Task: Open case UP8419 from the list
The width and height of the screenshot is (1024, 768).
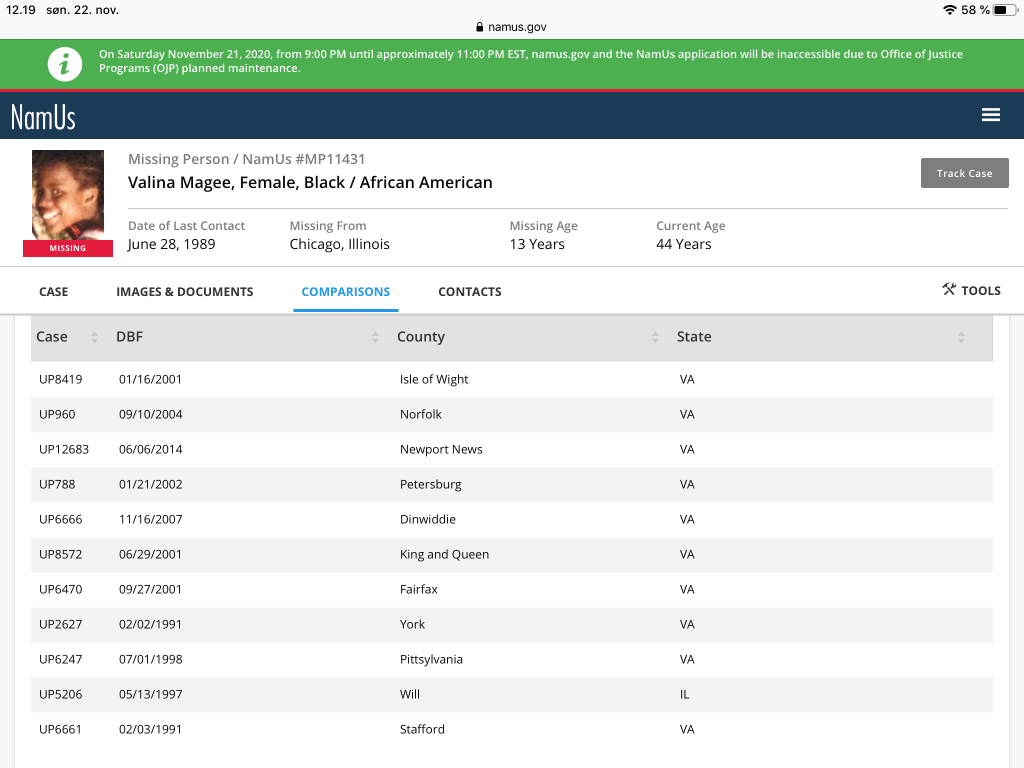Action: click(x=61, y=379)
